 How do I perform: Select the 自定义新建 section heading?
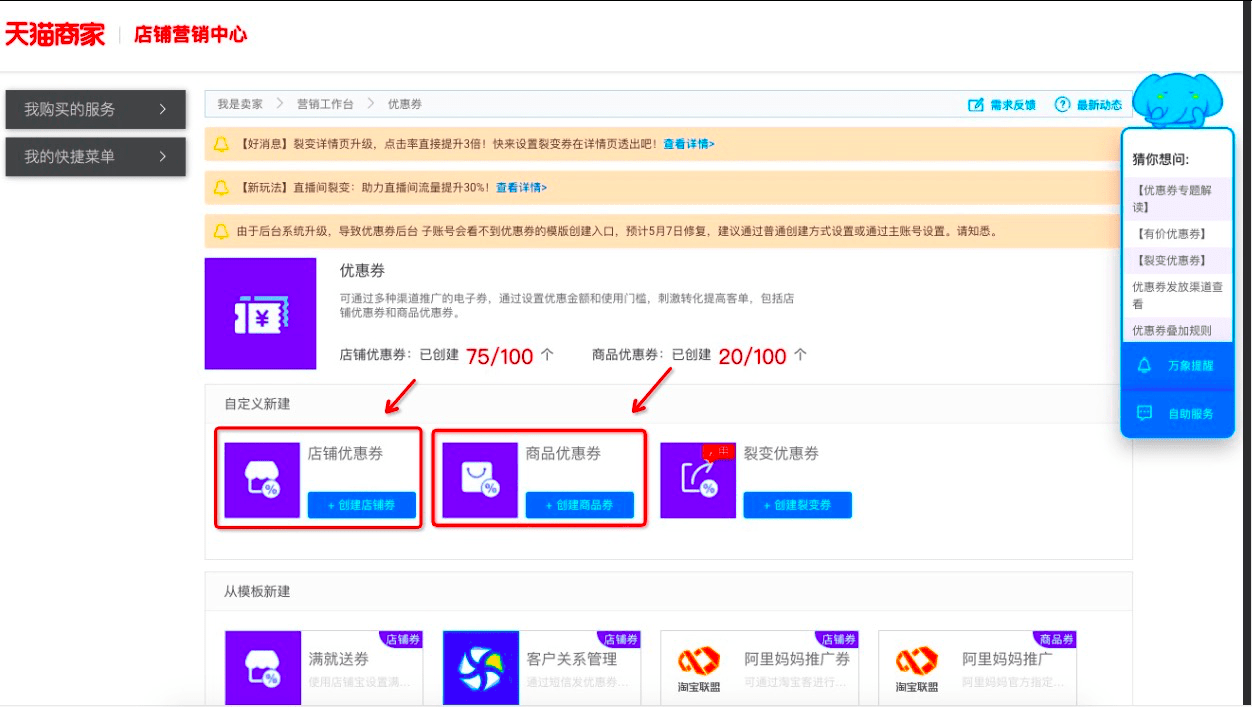(257, 404)
